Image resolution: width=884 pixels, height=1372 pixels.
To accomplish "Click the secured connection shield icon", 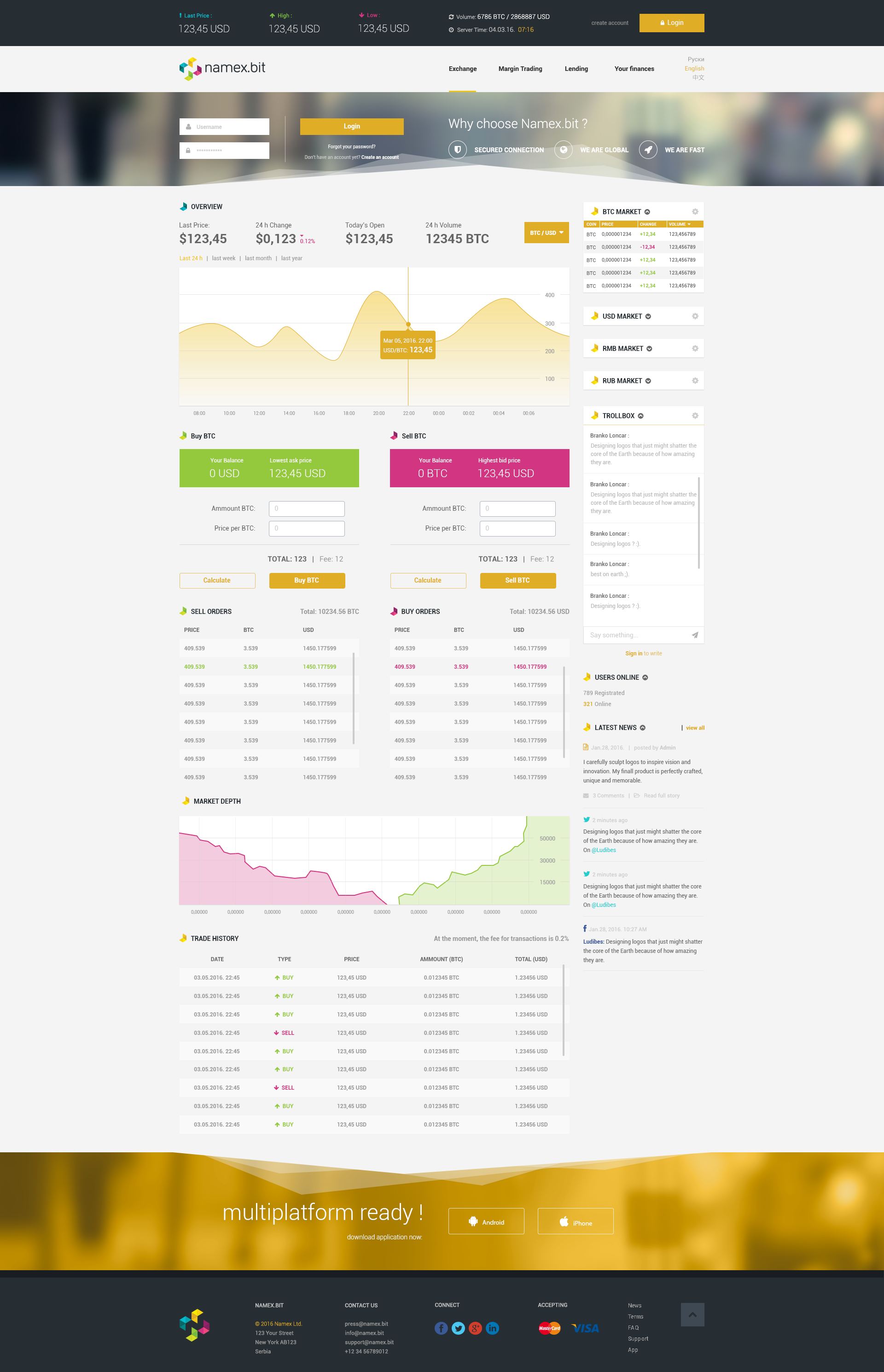I will pyautogui.click(x=458, y=150).
